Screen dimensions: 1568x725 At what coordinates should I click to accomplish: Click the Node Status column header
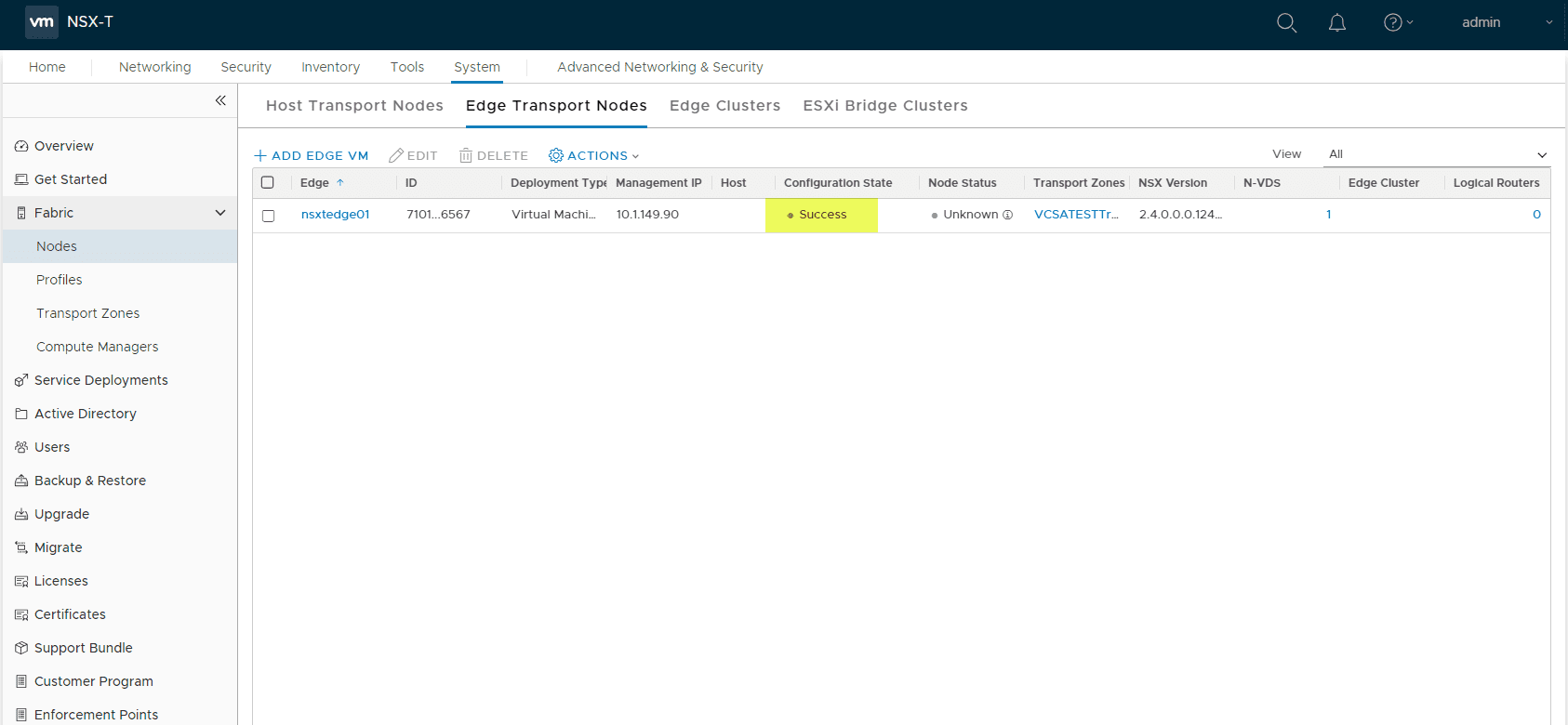[x=963, y=183]
